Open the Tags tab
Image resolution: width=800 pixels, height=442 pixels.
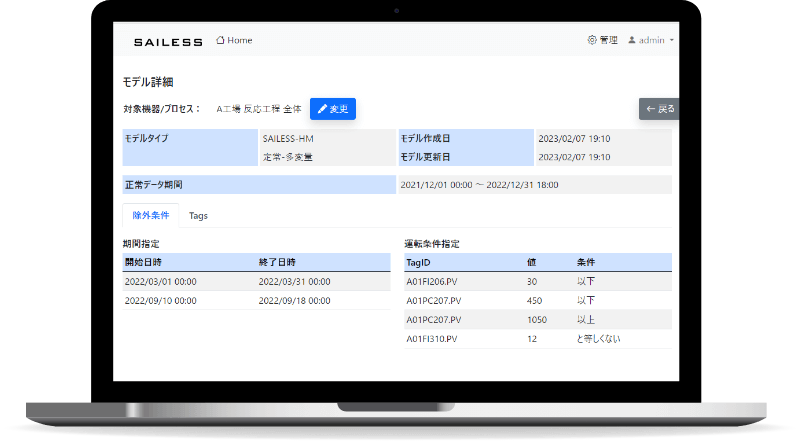coord(198,216)
